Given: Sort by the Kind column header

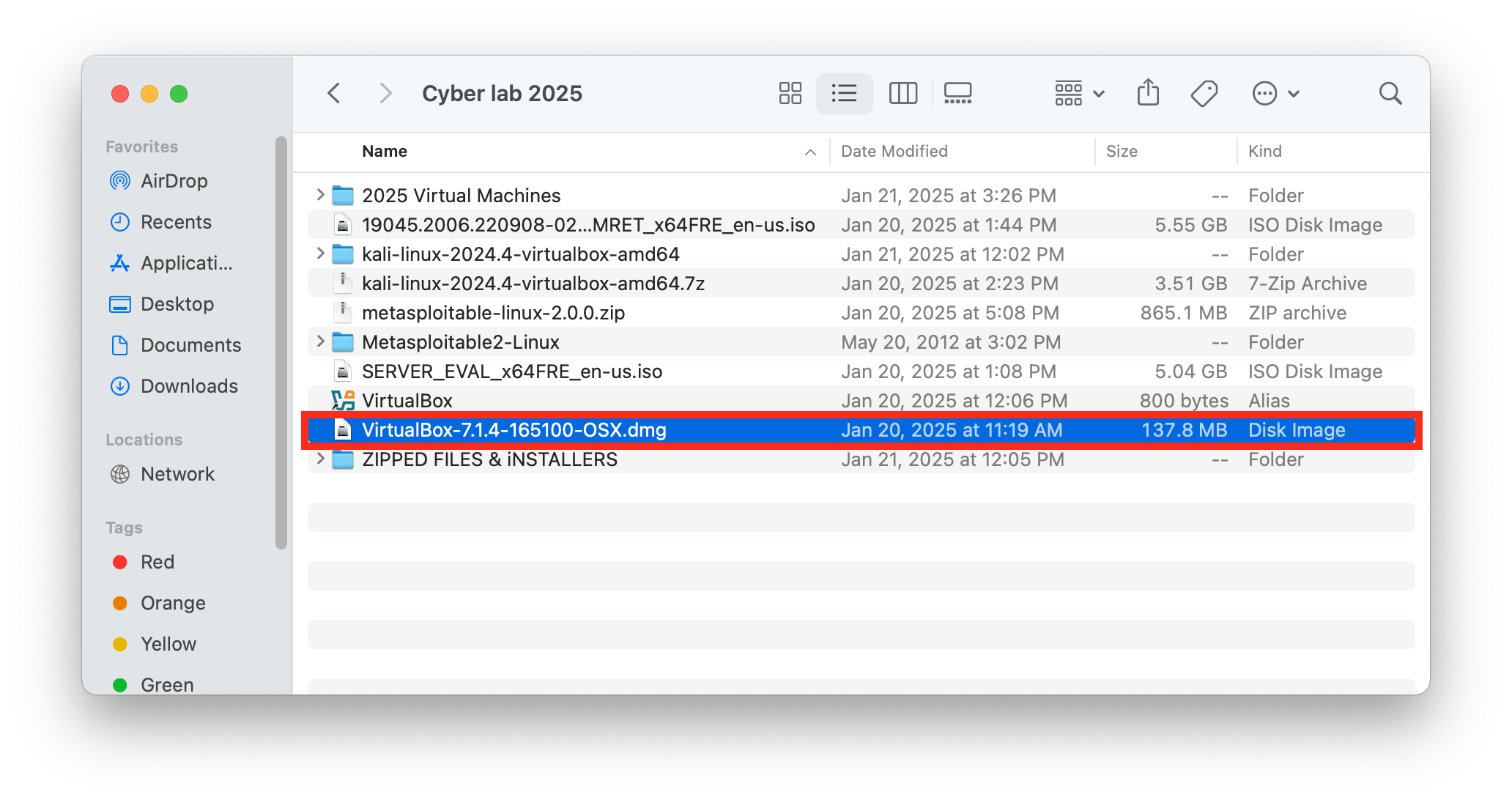Looking at the screenshot, I should (1264, 151).
